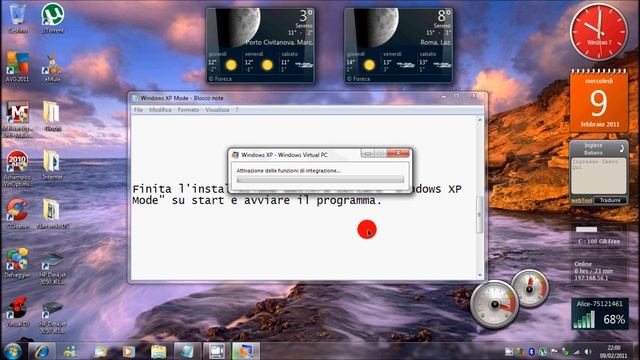The width and height of the screenshot is (640, 360).
Task: Click the Traduce button in translator gadget
Action: (610, 200)
